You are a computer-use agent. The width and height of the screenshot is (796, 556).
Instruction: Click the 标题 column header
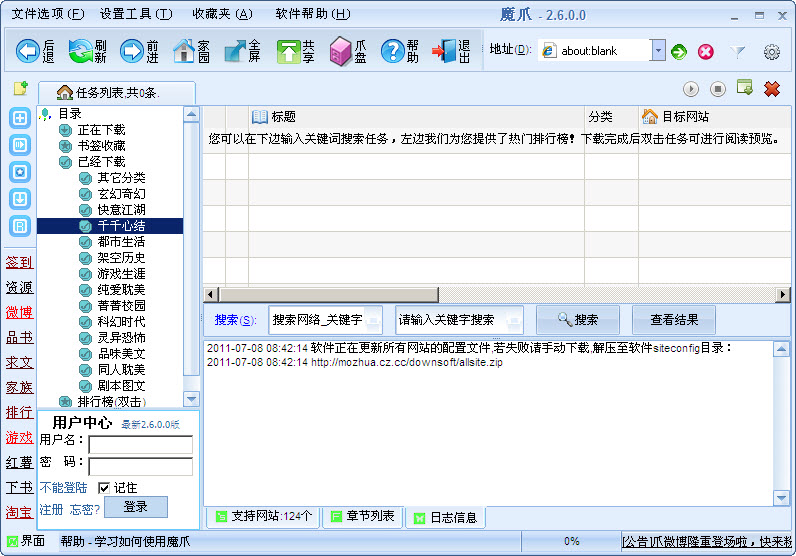416,117
